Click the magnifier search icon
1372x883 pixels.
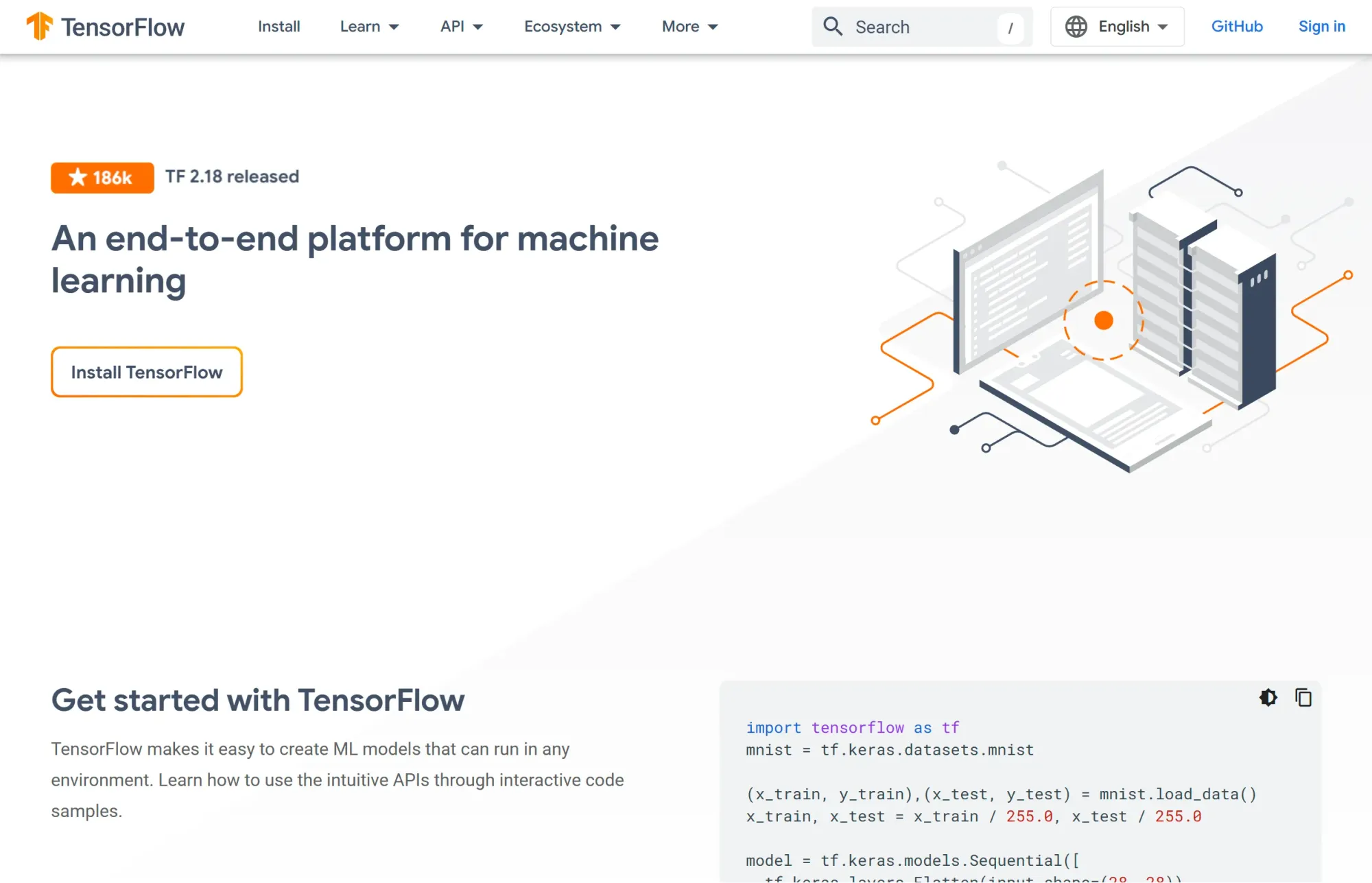[833, 26]
